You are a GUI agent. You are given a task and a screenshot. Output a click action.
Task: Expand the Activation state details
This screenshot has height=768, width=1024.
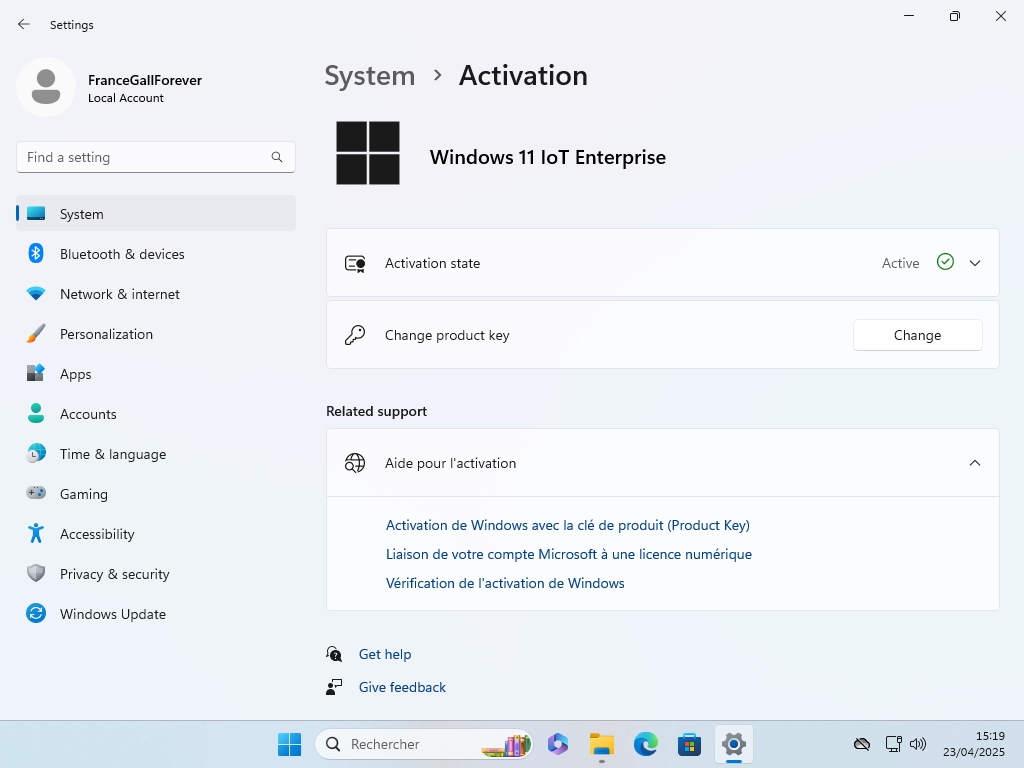tap(975, 263)
